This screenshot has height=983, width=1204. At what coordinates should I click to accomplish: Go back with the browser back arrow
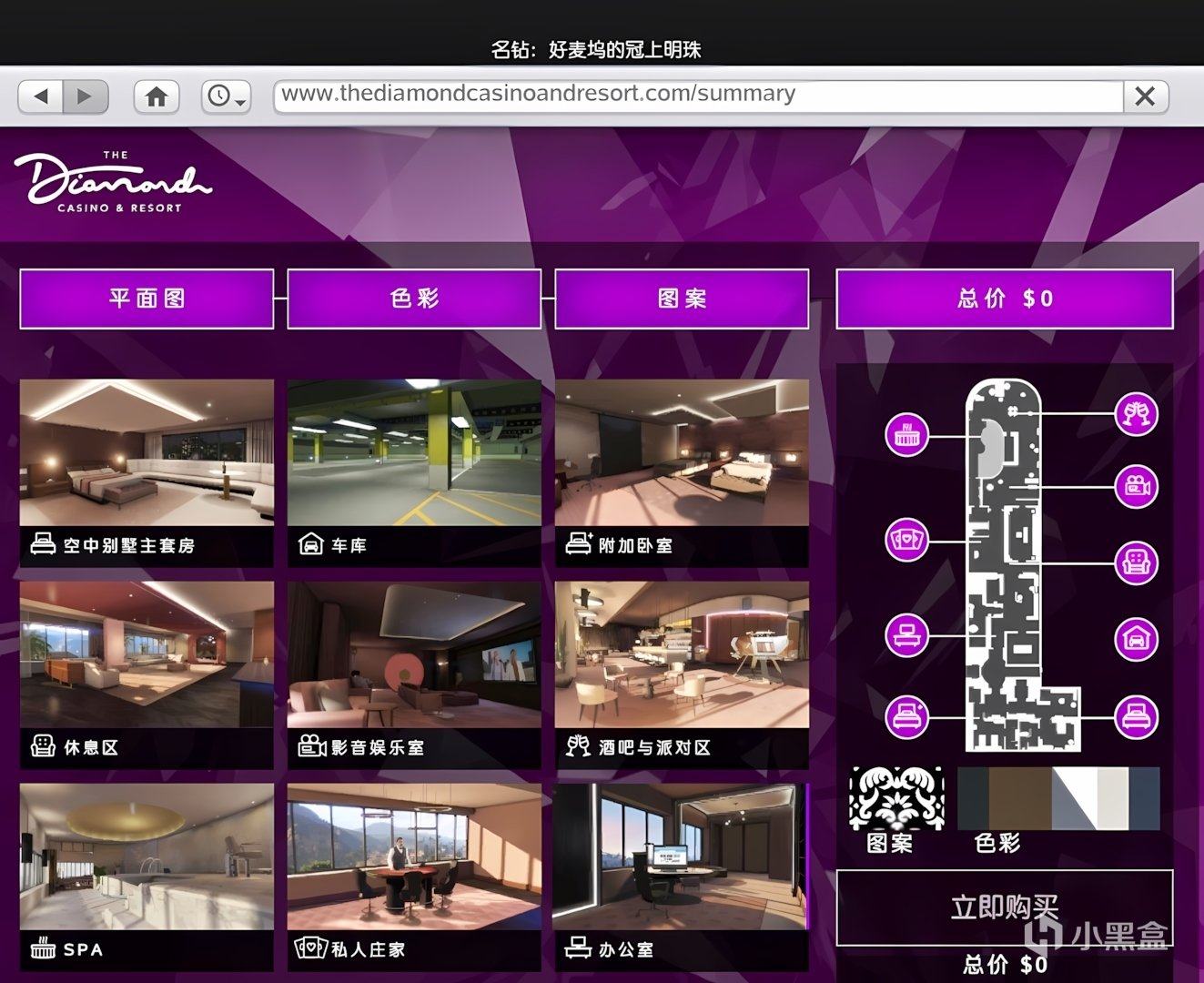click(x=41, y=96)
